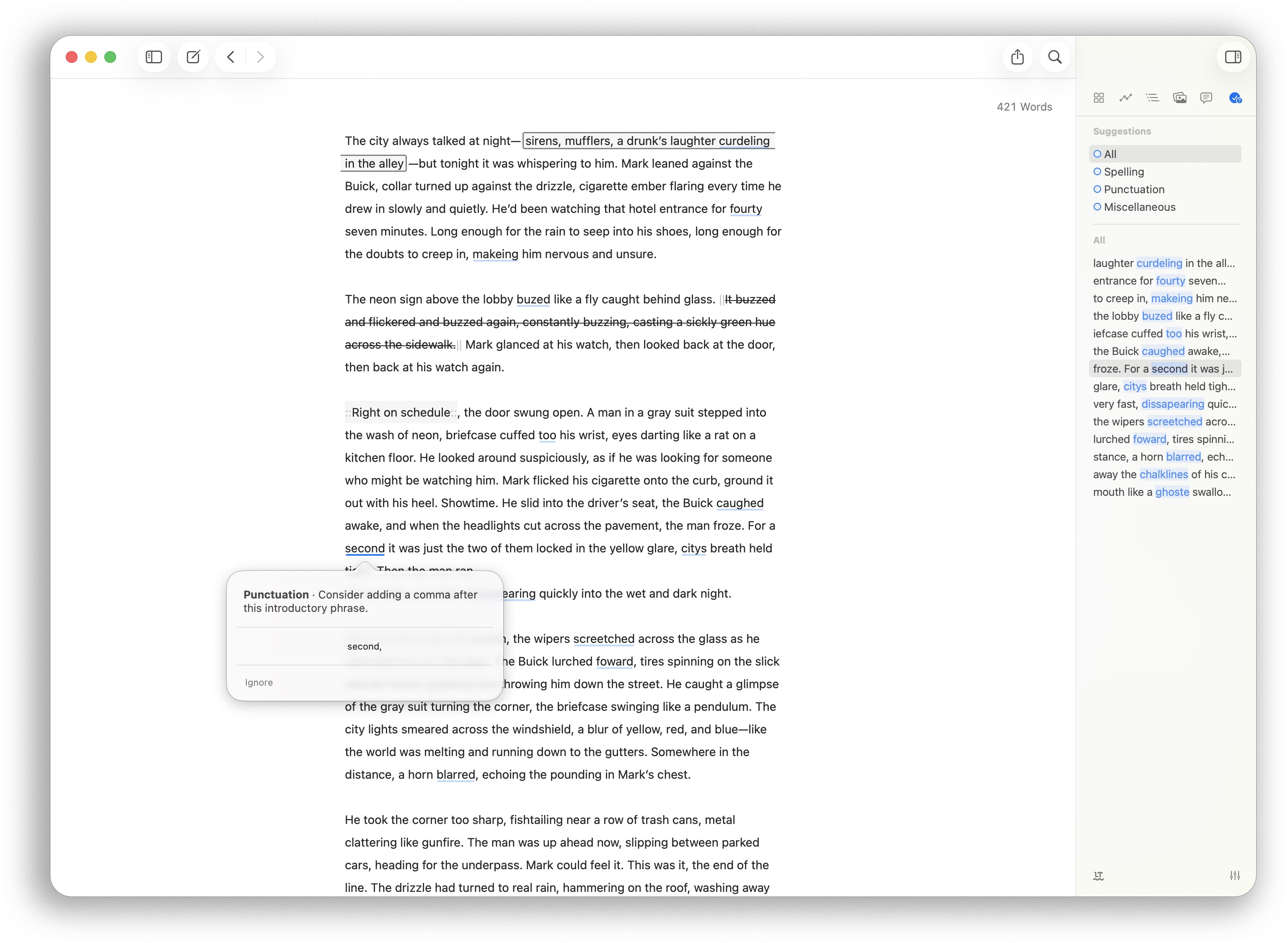Open the media images tab
1288x943 pixels.
click(1179, 98)
